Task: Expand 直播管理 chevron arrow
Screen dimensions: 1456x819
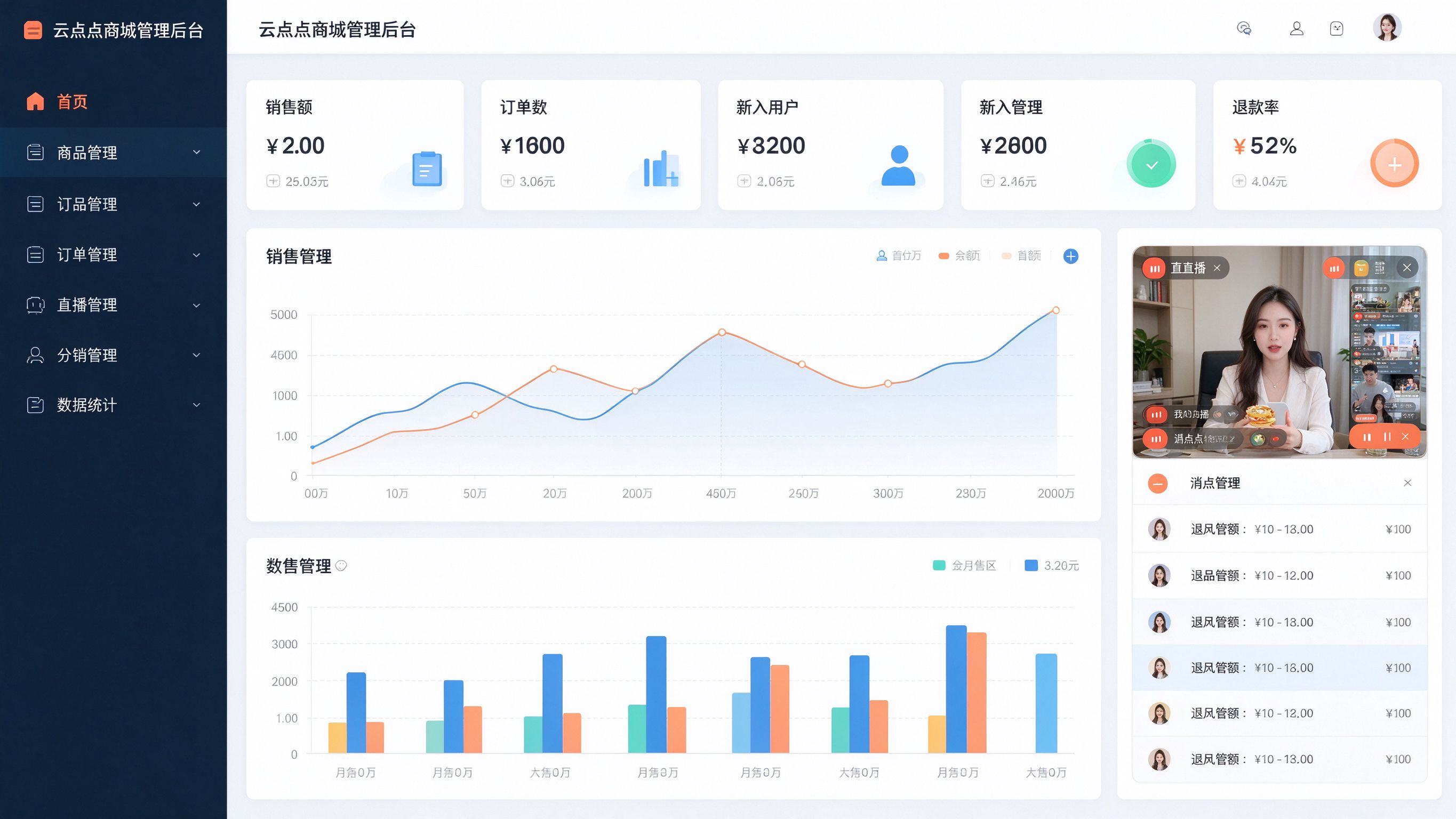Action: coord(197,305)
